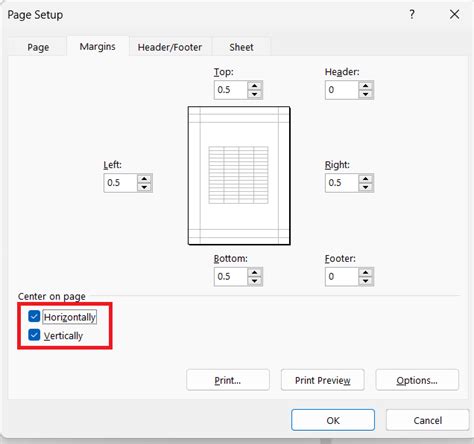Click the "Page Setup" title text

tap(35, 15)
